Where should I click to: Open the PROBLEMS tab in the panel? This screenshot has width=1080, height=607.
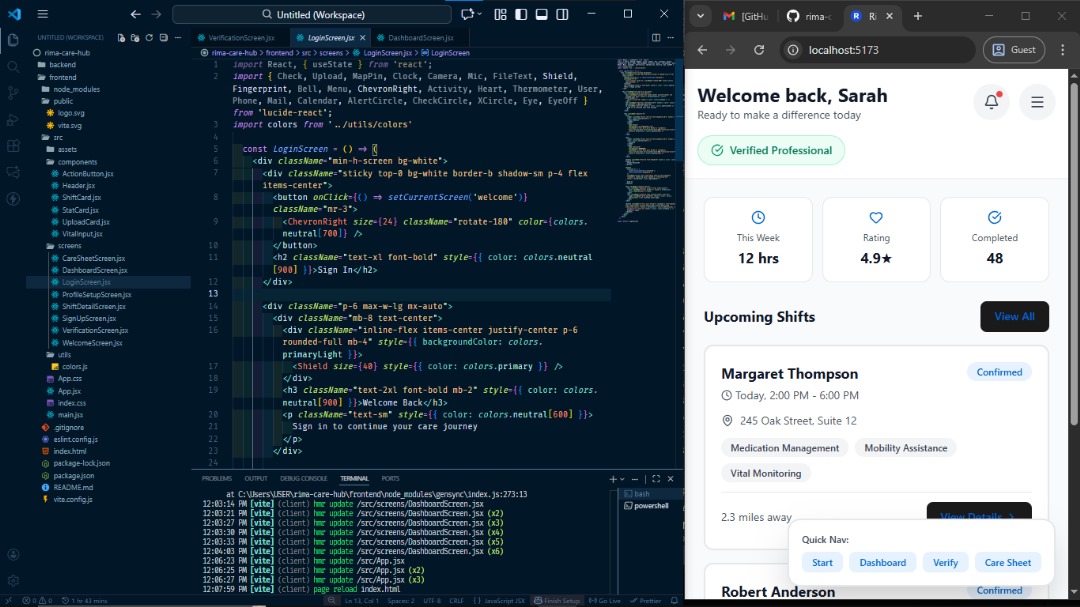[x=216, y=478]
